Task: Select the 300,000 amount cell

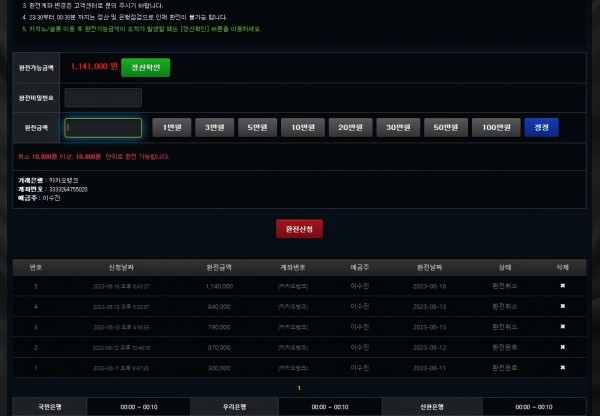Action: 219,368
